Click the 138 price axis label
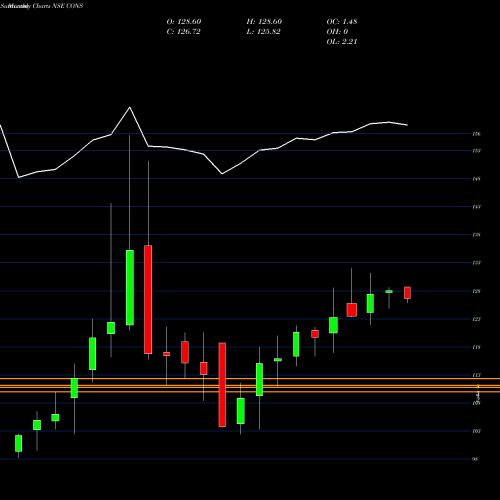This screenshot has width=500, height=500. click(476, 235)
